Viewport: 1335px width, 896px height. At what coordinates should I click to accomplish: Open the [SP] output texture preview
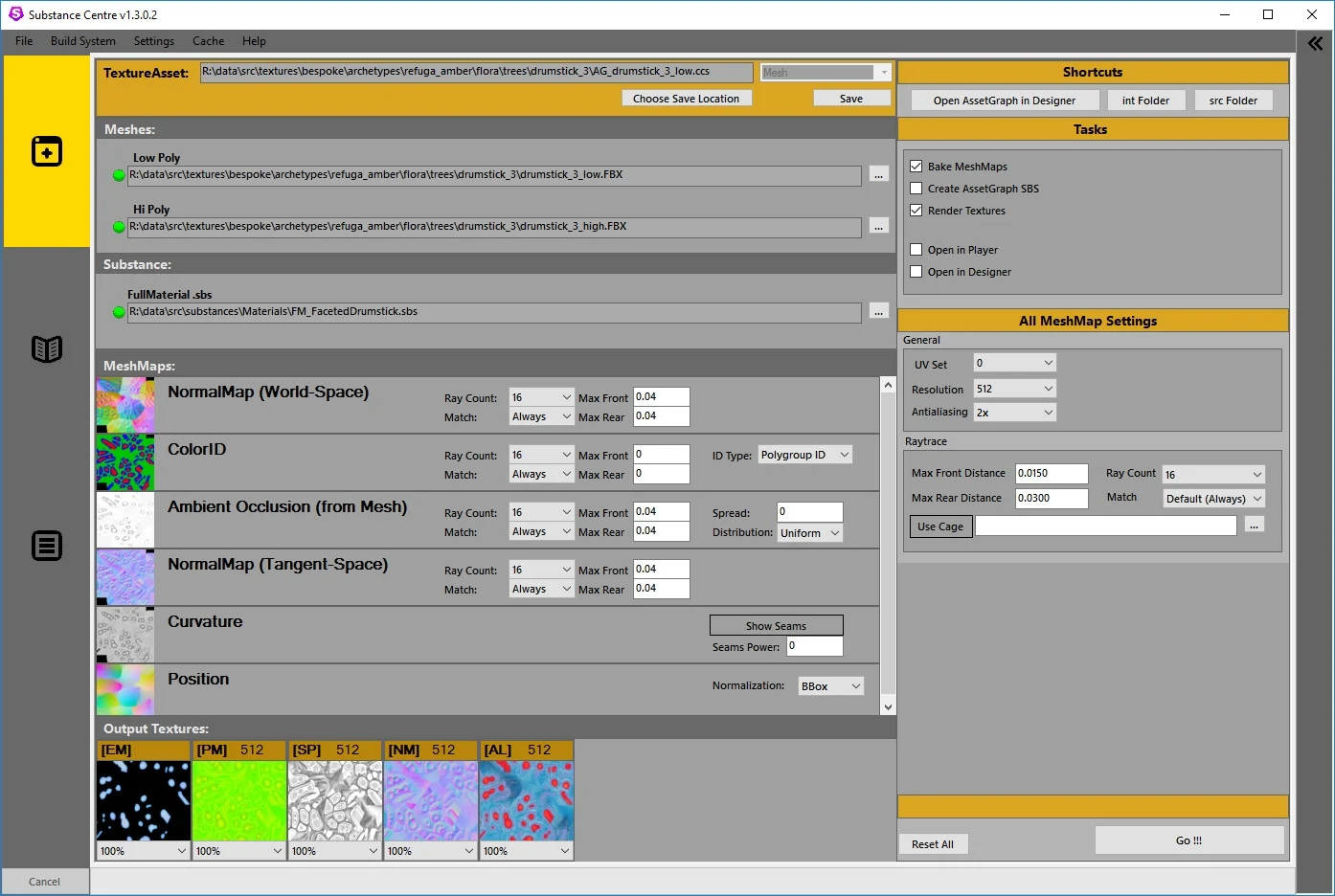click(335, 801)
